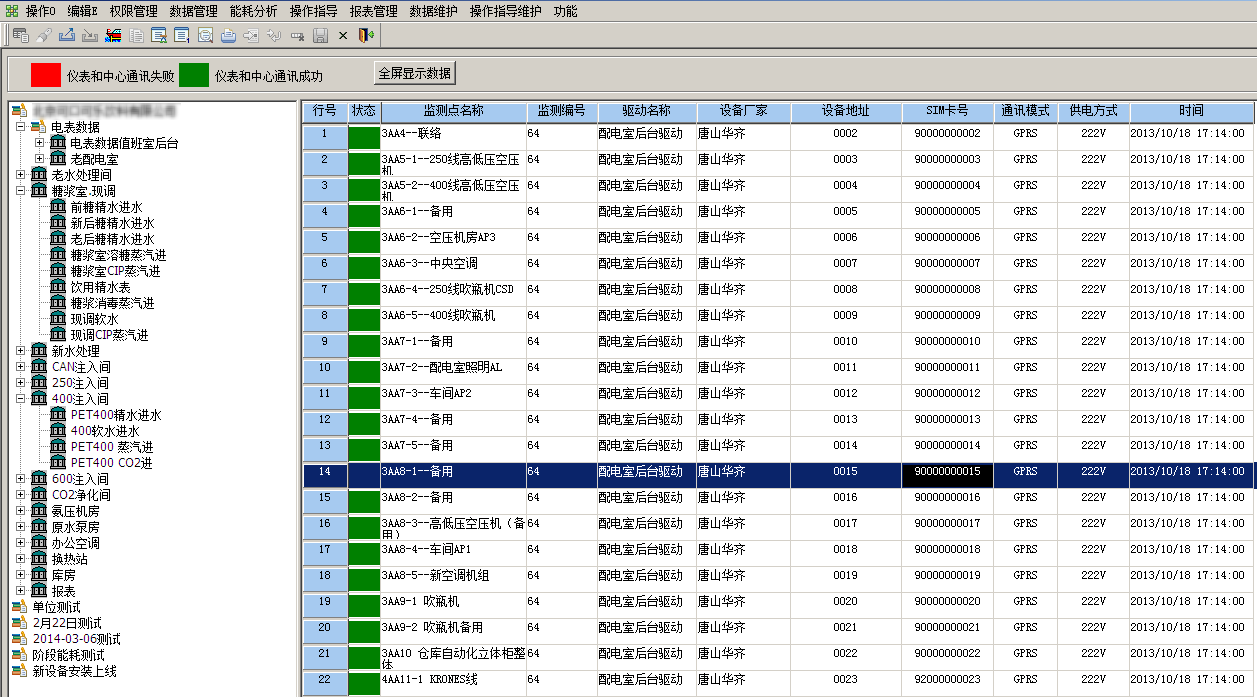Image resolution: width=1257 pixels, height=697 pixels.
Task: Click the colorful flag icon on the toolbar
Action: point(115,36)
